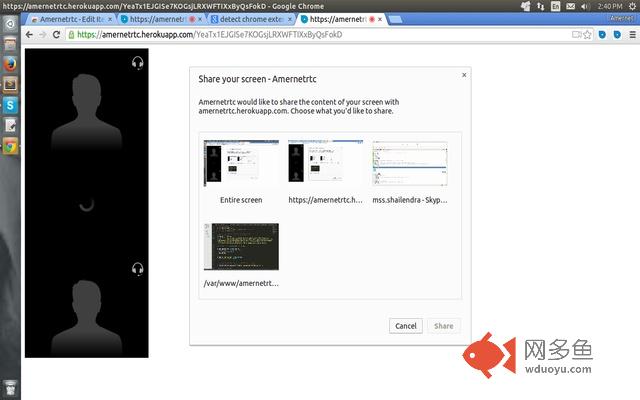Click the headphones icon on top video
The width and height of the screenshot is (640, 400).
(x=138, y=62)
